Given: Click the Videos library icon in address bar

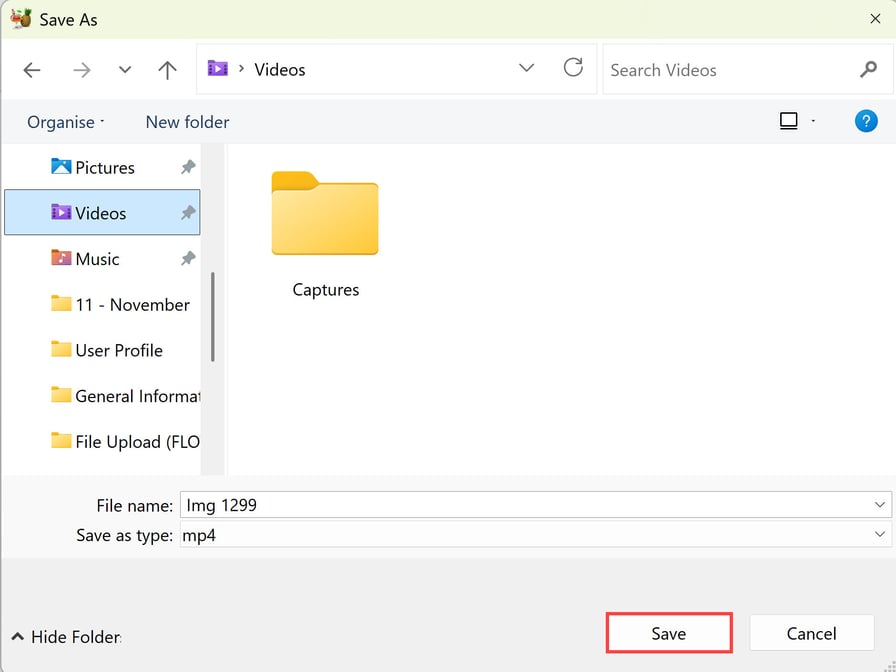Looking at the screenshot, I should tap(218, 69).
